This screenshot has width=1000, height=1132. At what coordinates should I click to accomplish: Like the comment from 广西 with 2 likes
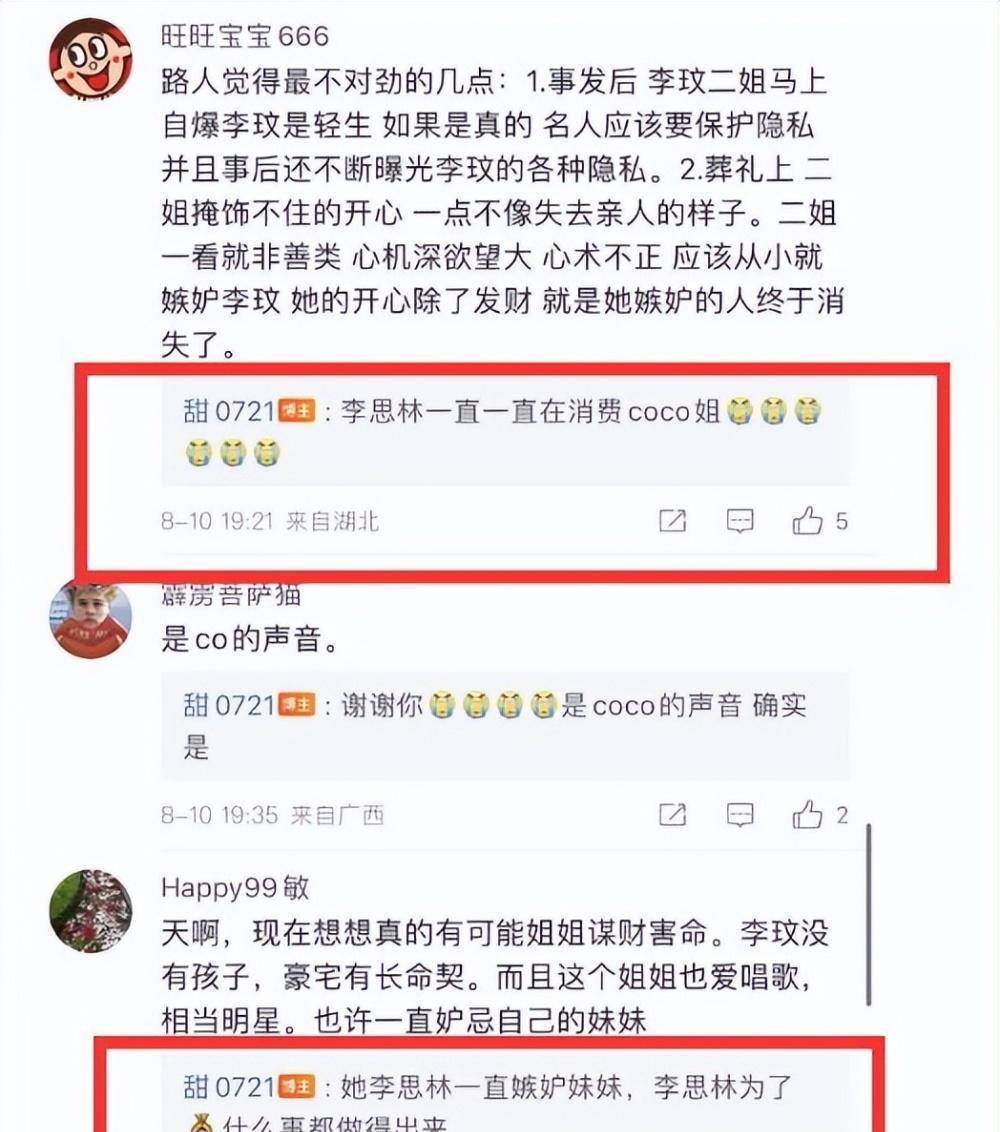tap(807, 814)
